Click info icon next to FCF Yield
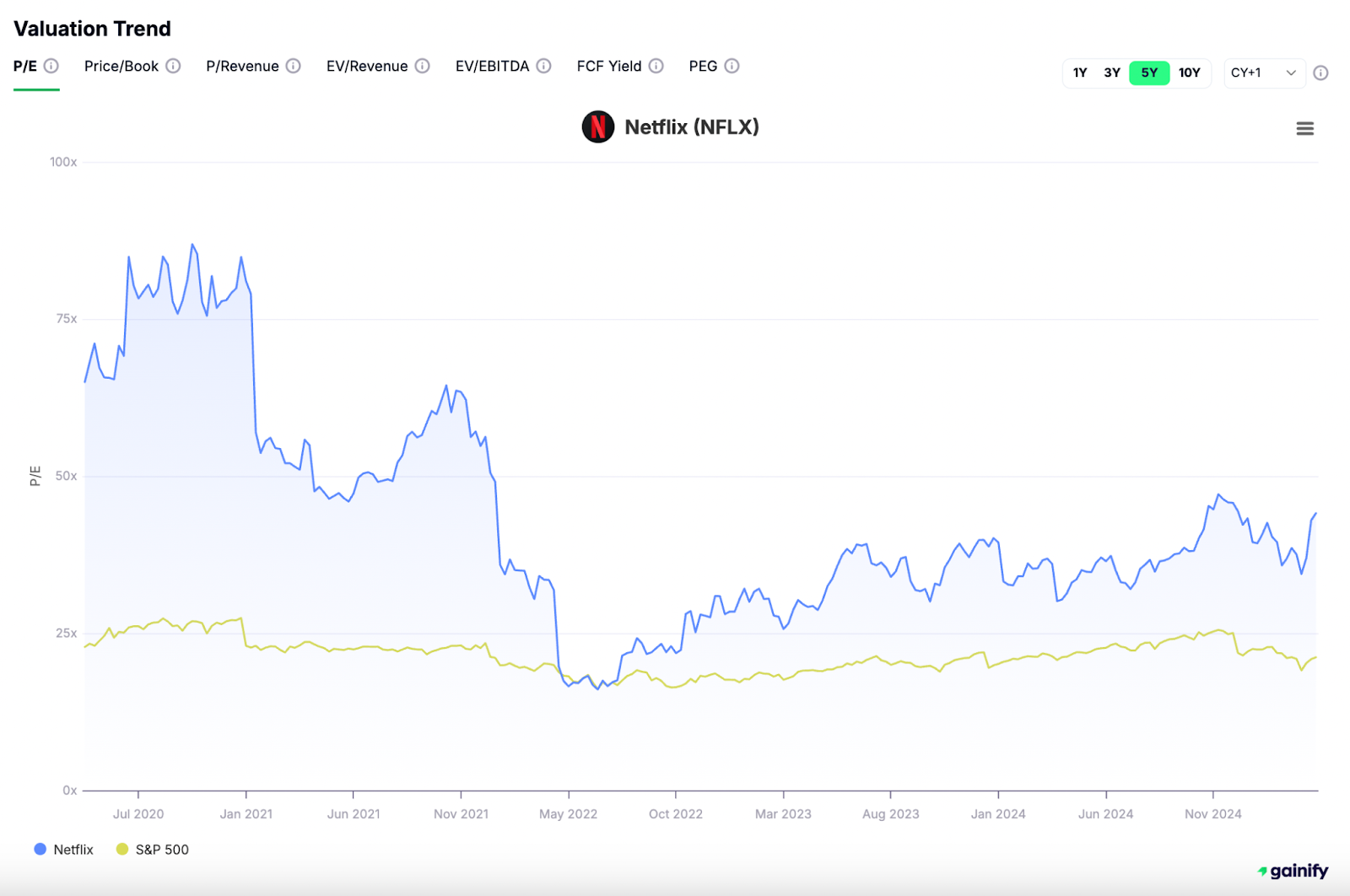This screenshot has height=896, width=1350. pyautogui.click(x=656, y=66)
